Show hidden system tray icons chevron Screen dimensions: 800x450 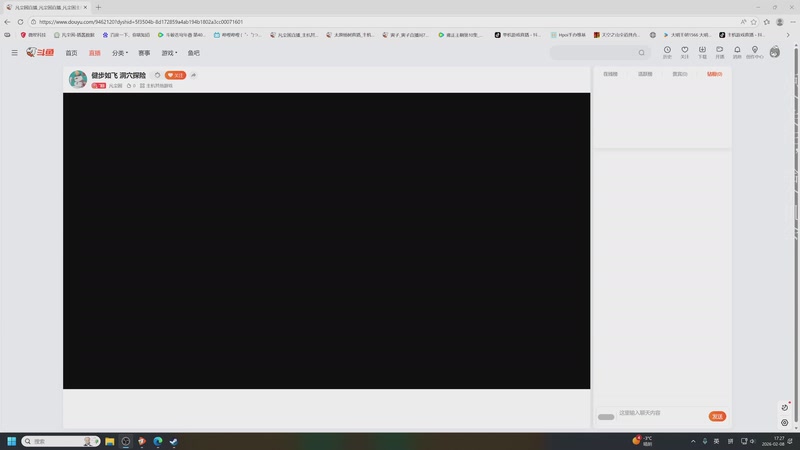693,441
